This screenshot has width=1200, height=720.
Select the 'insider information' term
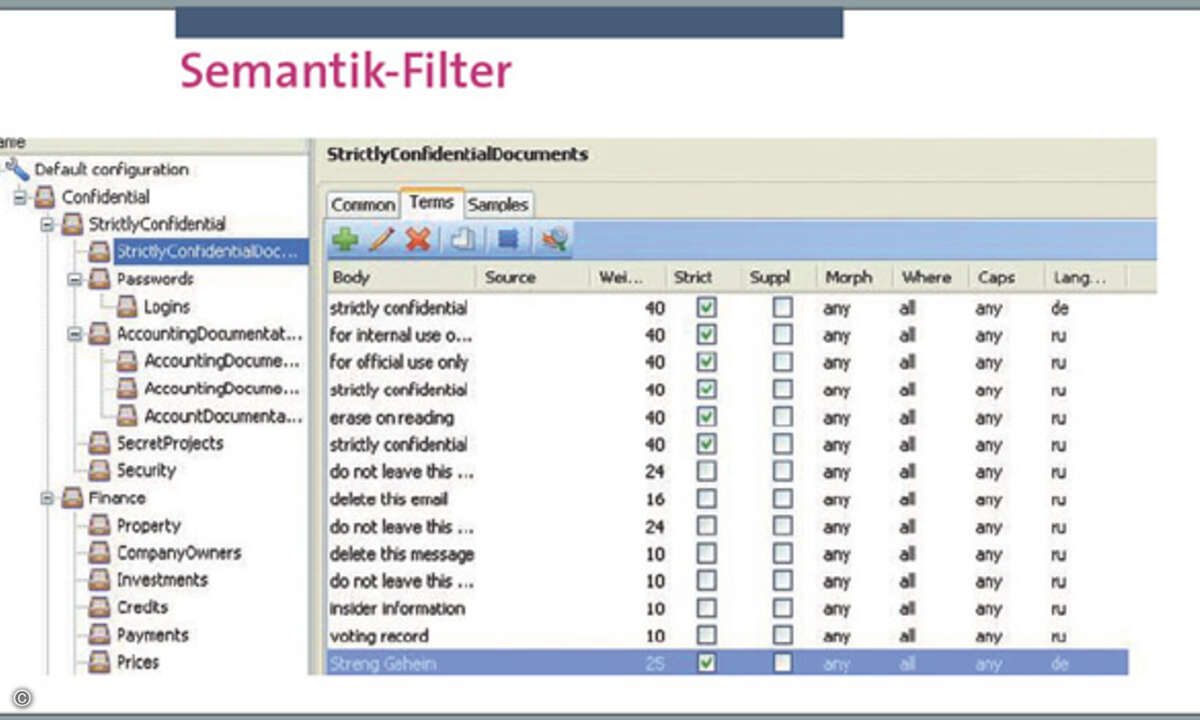[397, 608]
